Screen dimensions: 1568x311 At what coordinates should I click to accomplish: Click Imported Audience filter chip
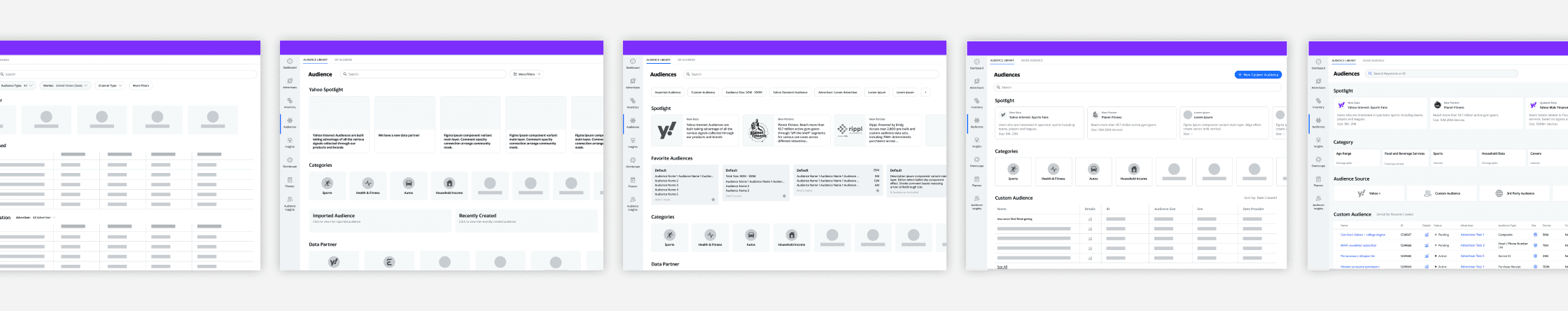coord(668,92)
